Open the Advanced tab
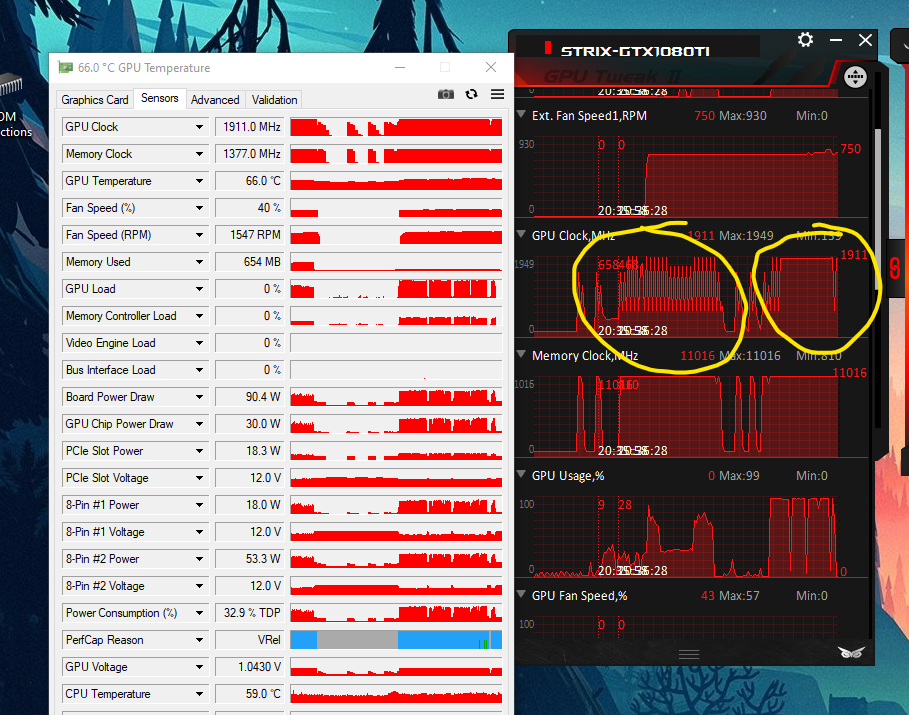This screenshot has height=715, width=909. 215,100
